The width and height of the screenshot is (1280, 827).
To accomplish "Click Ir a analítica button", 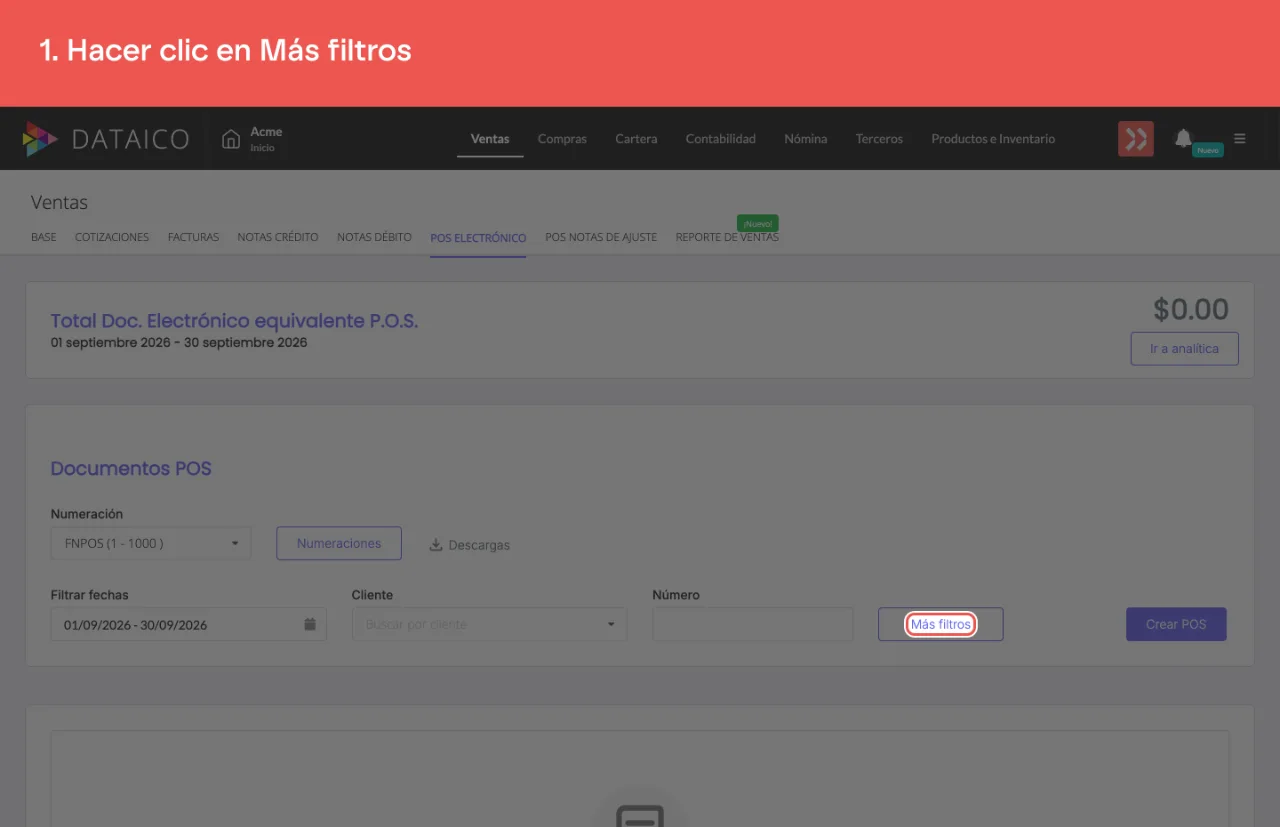I will coord(1184,349).
